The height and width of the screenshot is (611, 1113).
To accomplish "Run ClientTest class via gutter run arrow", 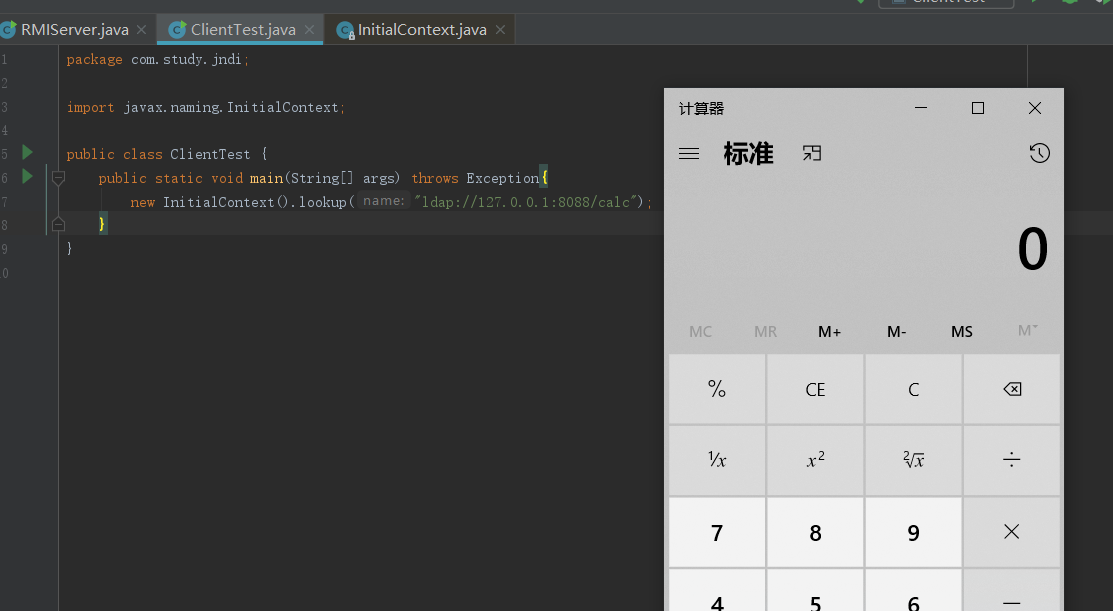I will [27, 153].
